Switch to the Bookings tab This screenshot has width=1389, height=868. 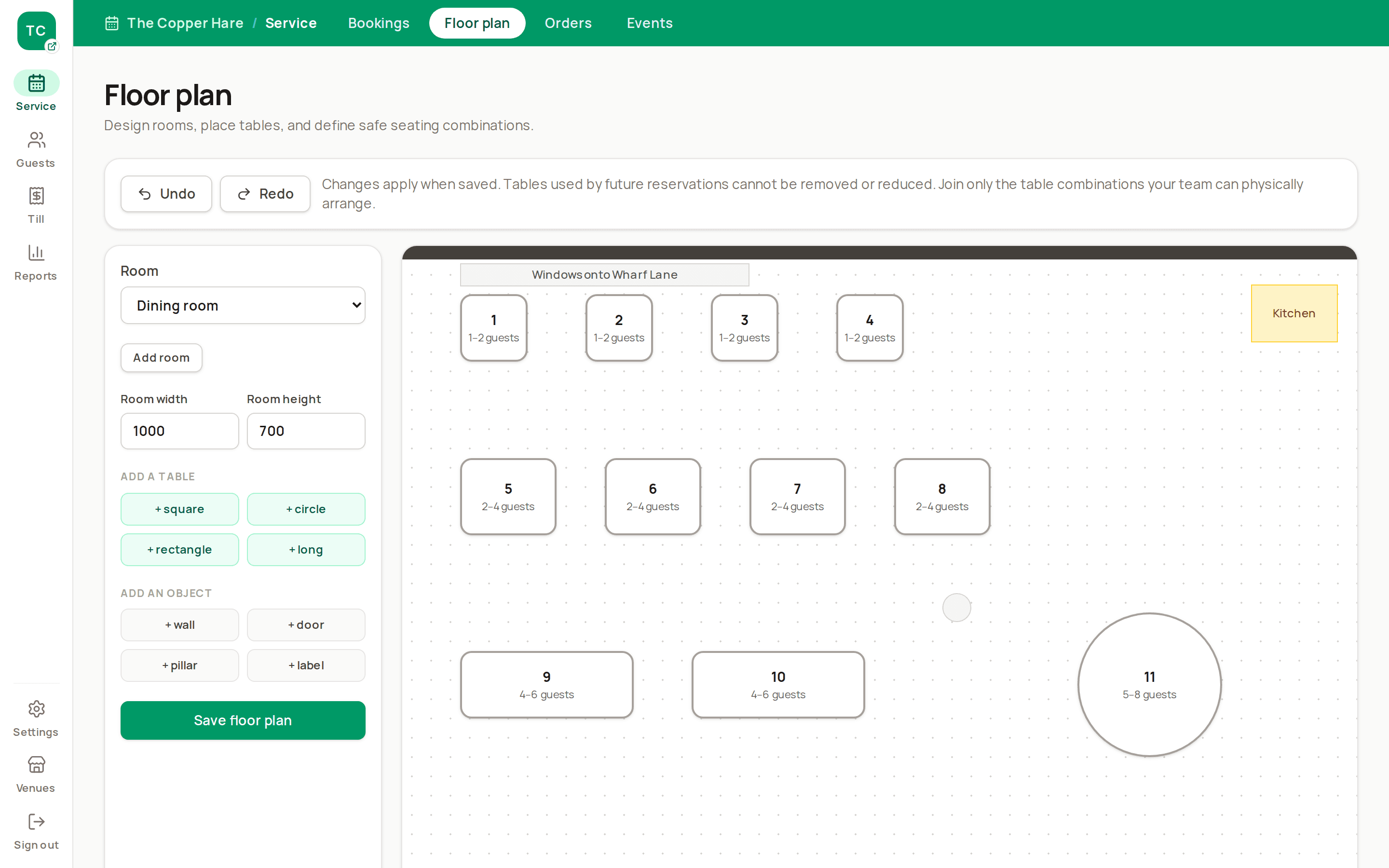click(x=379, y=23)
